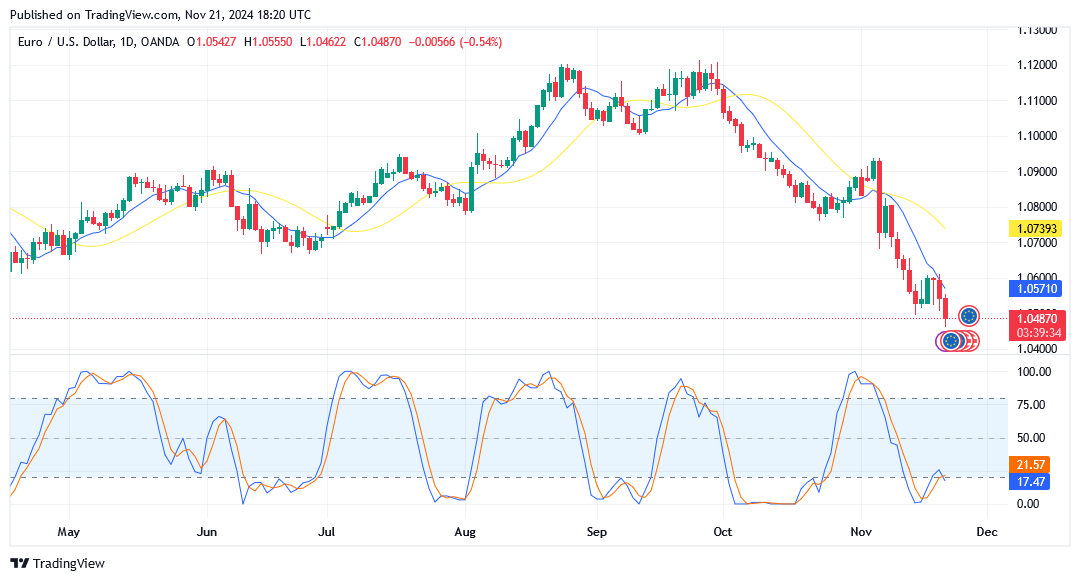Click the Aug label on the time axis
This screenshot has height=581, width=1080.
[465, 532]
